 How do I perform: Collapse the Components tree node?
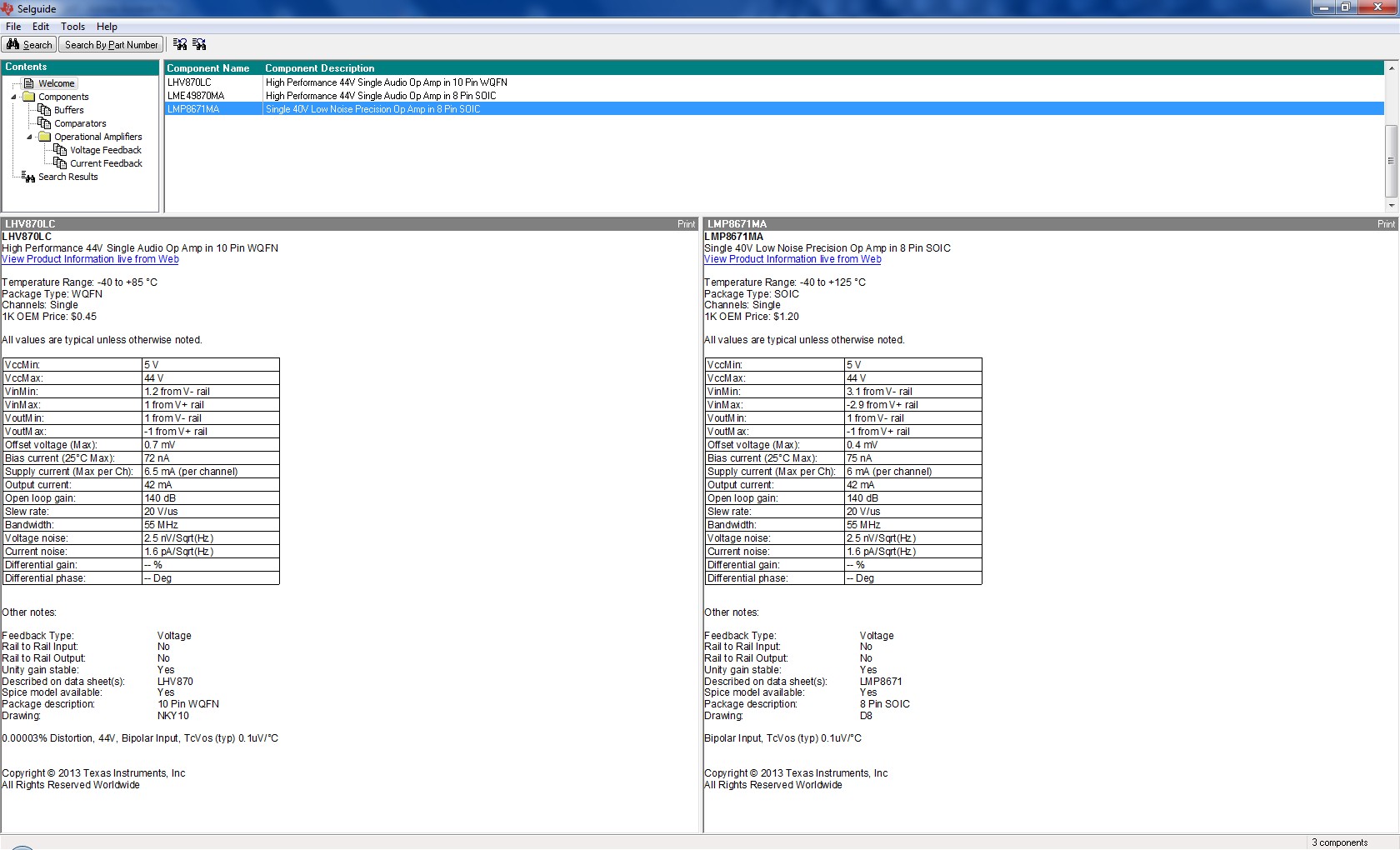tap(14, 97)
